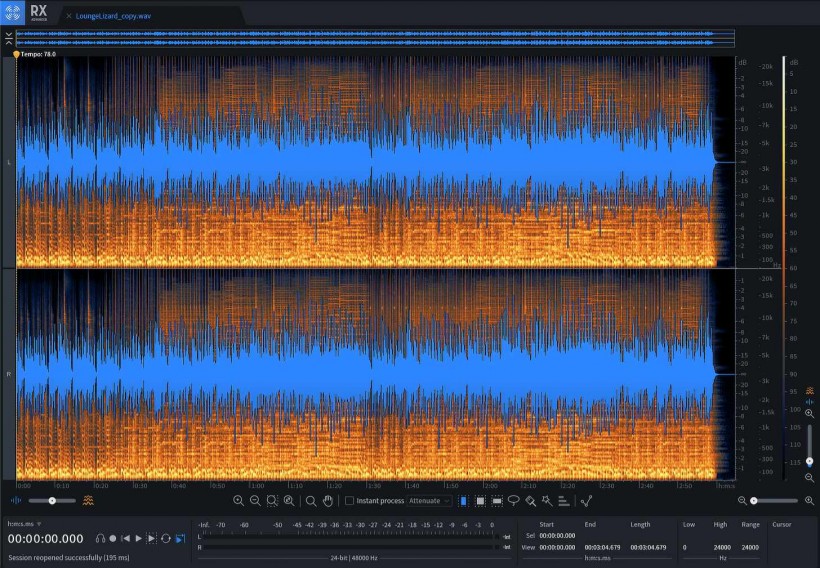The image size is (820, 568).
Task: Enable the Instant process checkbox
Action: pos(349,500)
